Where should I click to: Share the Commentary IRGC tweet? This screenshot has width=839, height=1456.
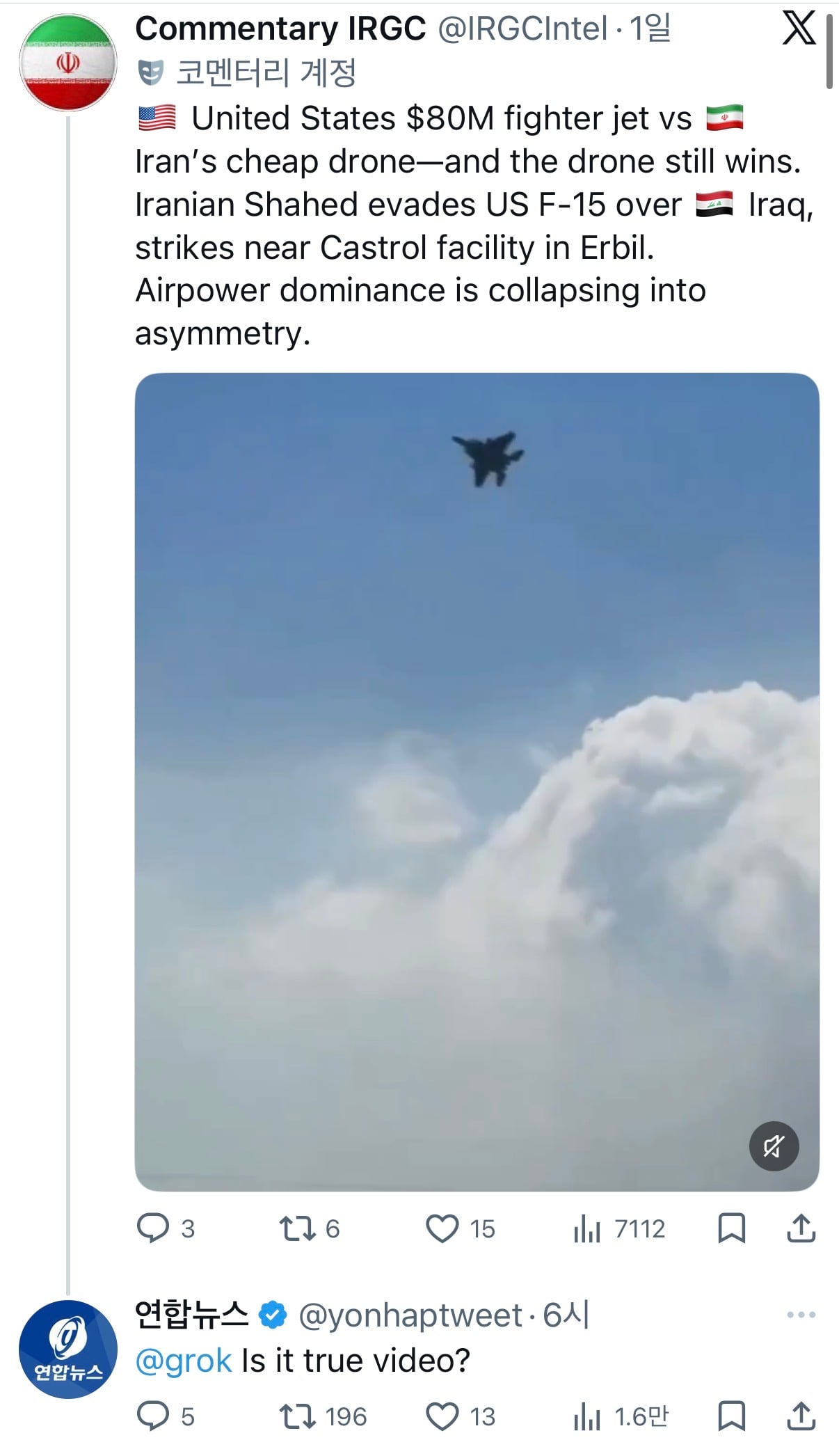tap(801, 1228)
